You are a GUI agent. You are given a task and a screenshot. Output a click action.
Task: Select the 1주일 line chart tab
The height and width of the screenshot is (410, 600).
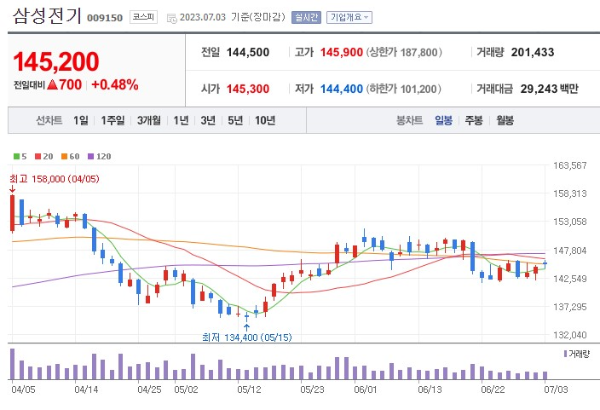click(113, 121)
